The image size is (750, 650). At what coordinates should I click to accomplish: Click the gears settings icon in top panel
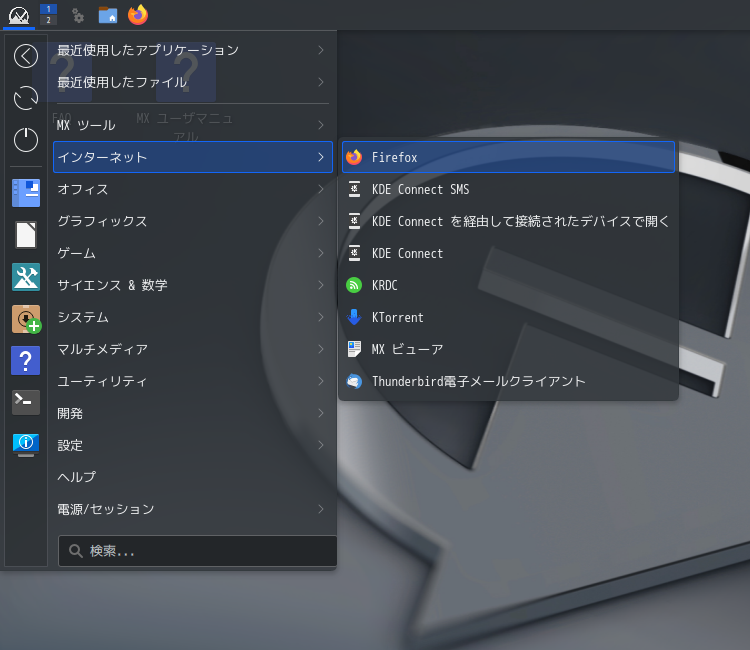pyautogui.click(x=78, y=16)
